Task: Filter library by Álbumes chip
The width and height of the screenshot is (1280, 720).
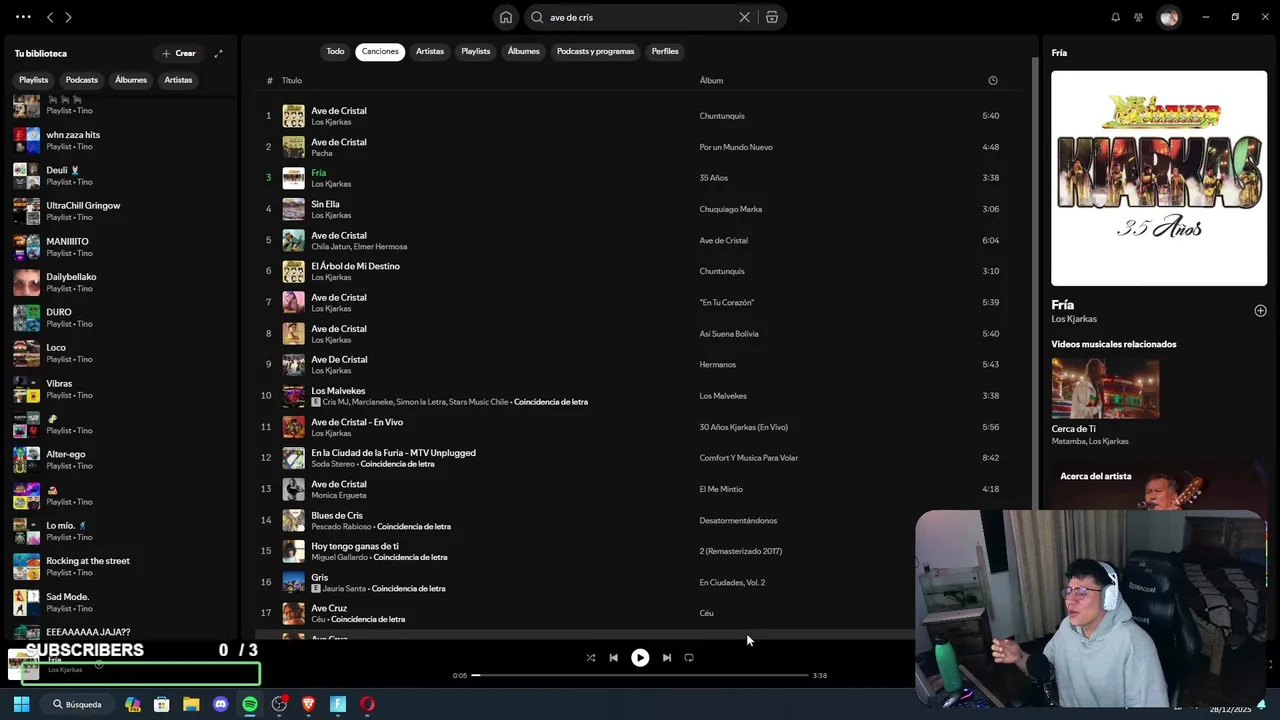Action: (131, 80)
